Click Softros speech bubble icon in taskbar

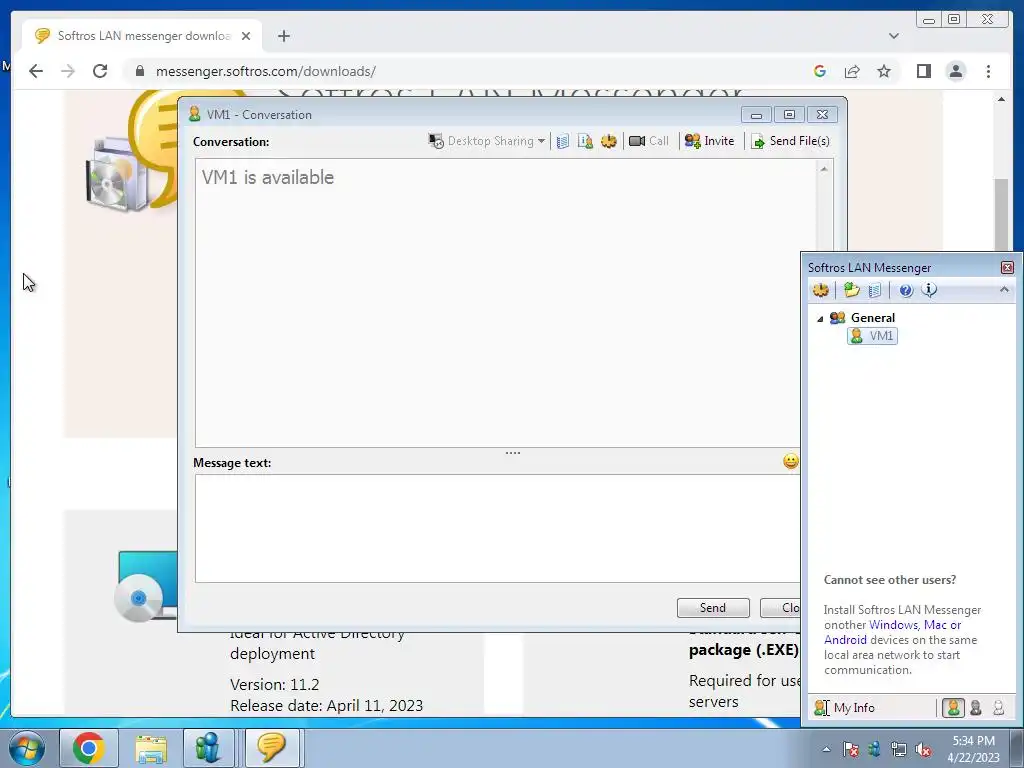click(272, 748)
